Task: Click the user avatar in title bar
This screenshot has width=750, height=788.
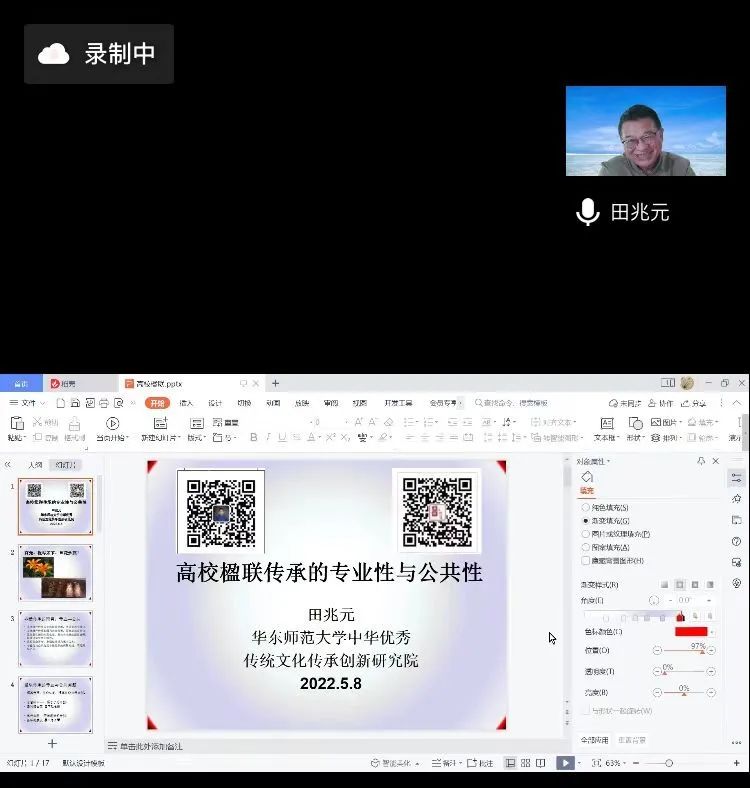Action: click(x=687, y=383)
